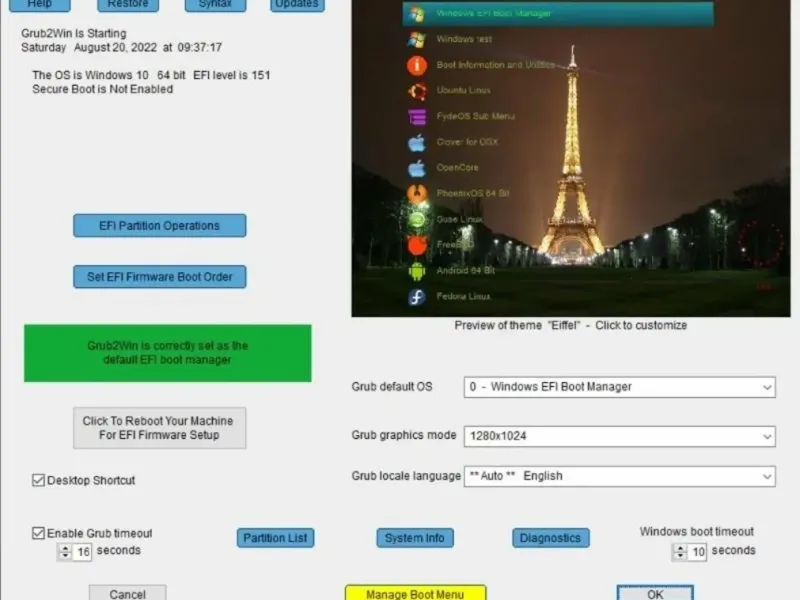This screenshot has height=600, width=800.
Task: Click the Fedora Linux logo icon
Action: pos(417,296)
